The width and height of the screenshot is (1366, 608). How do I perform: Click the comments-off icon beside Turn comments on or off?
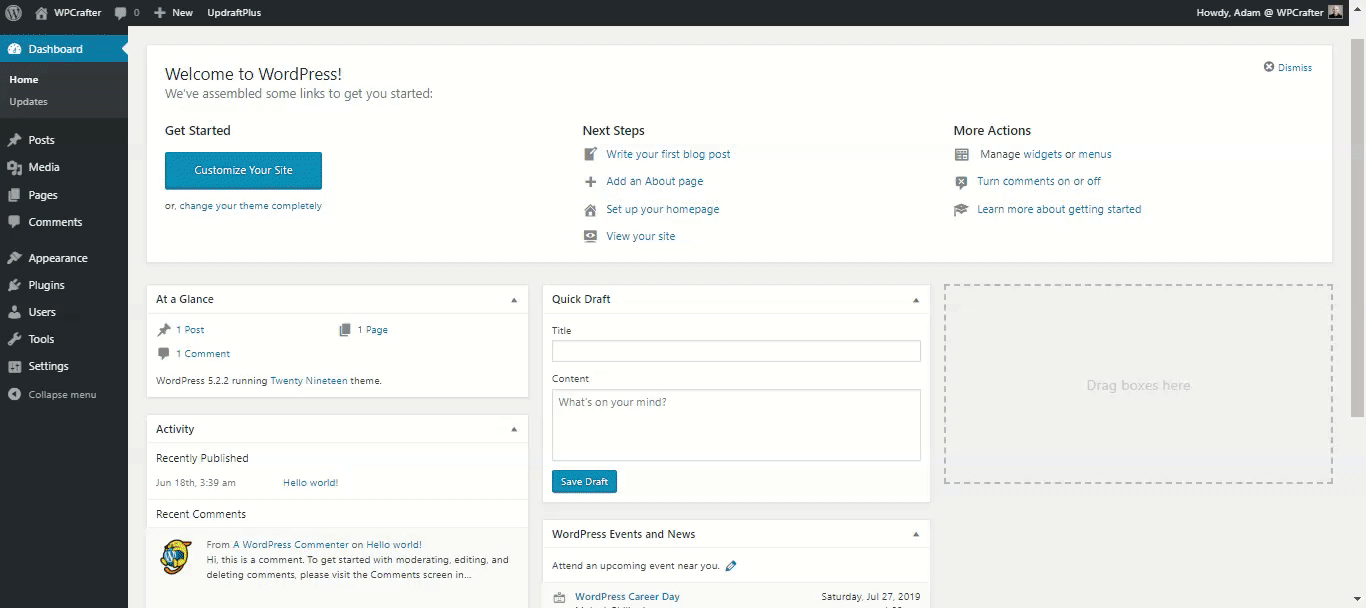click(961, 182)
